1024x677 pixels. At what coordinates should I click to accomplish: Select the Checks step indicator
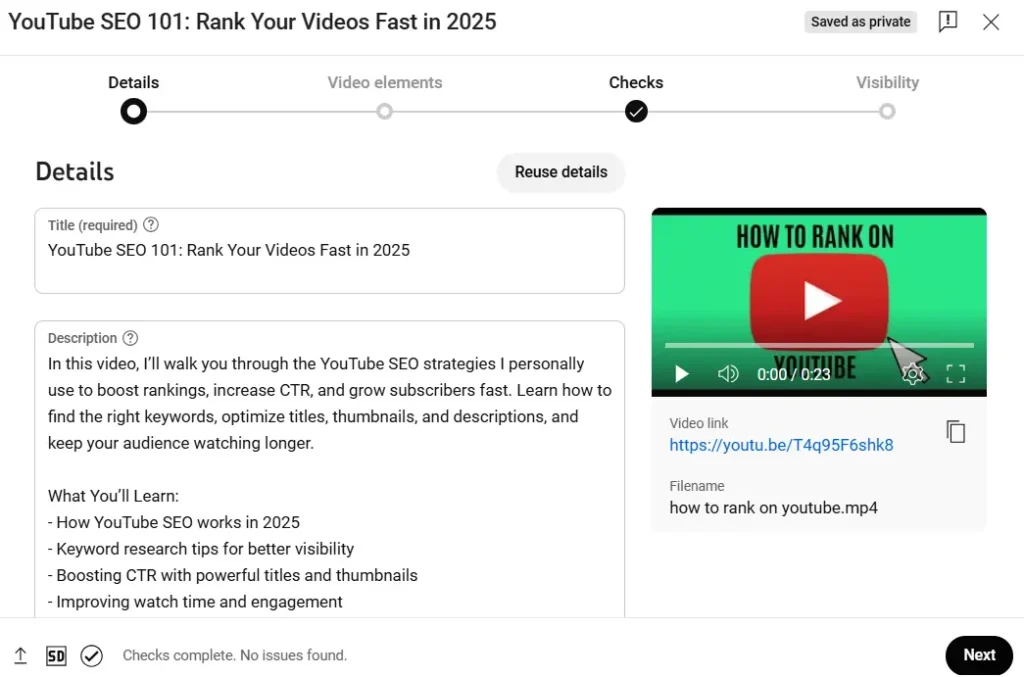click(636, 112)
